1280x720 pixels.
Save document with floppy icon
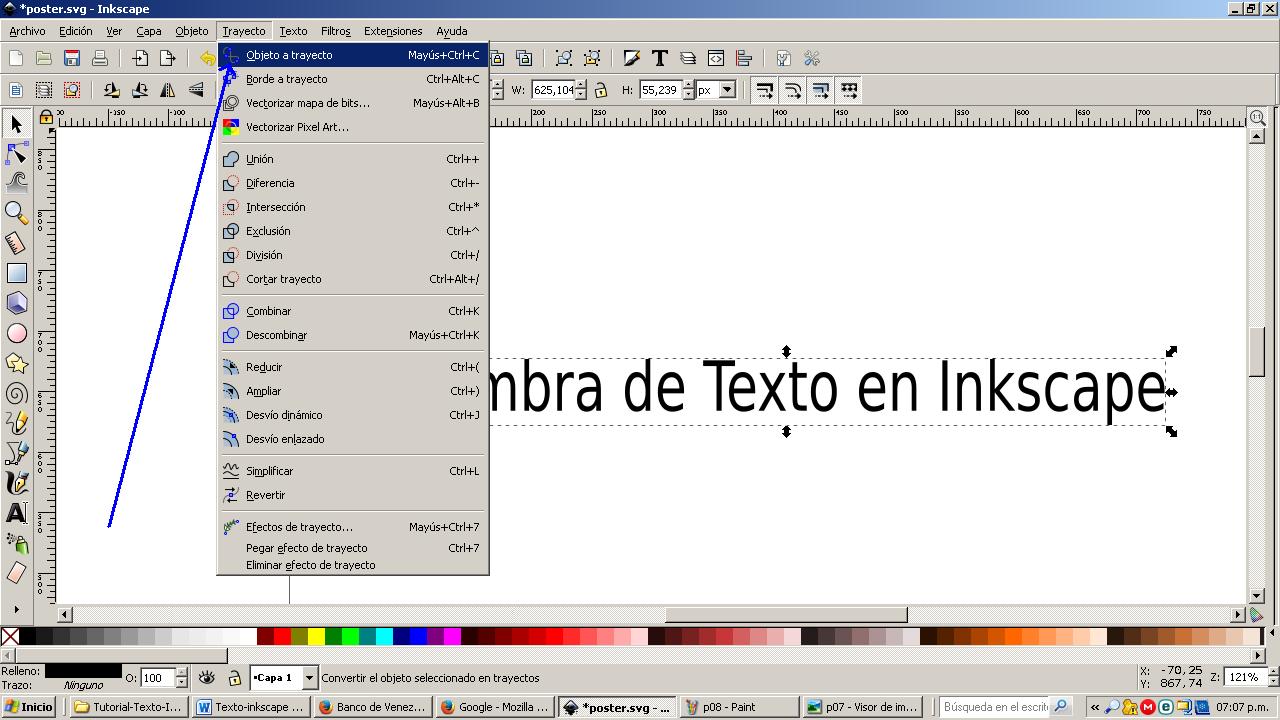[72, 59]
